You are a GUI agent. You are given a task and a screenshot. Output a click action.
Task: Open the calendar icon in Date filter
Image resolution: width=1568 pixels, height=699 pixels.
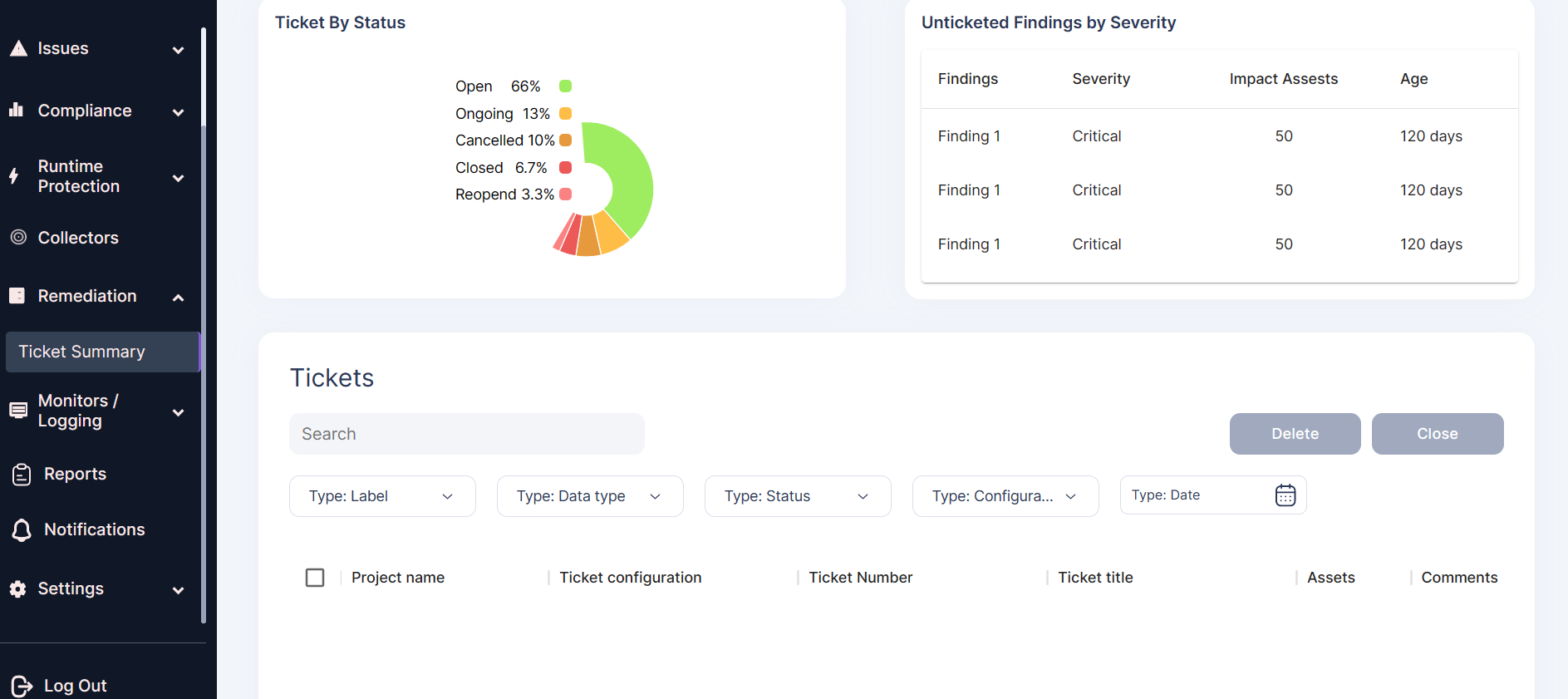[x=1285, y=495]
